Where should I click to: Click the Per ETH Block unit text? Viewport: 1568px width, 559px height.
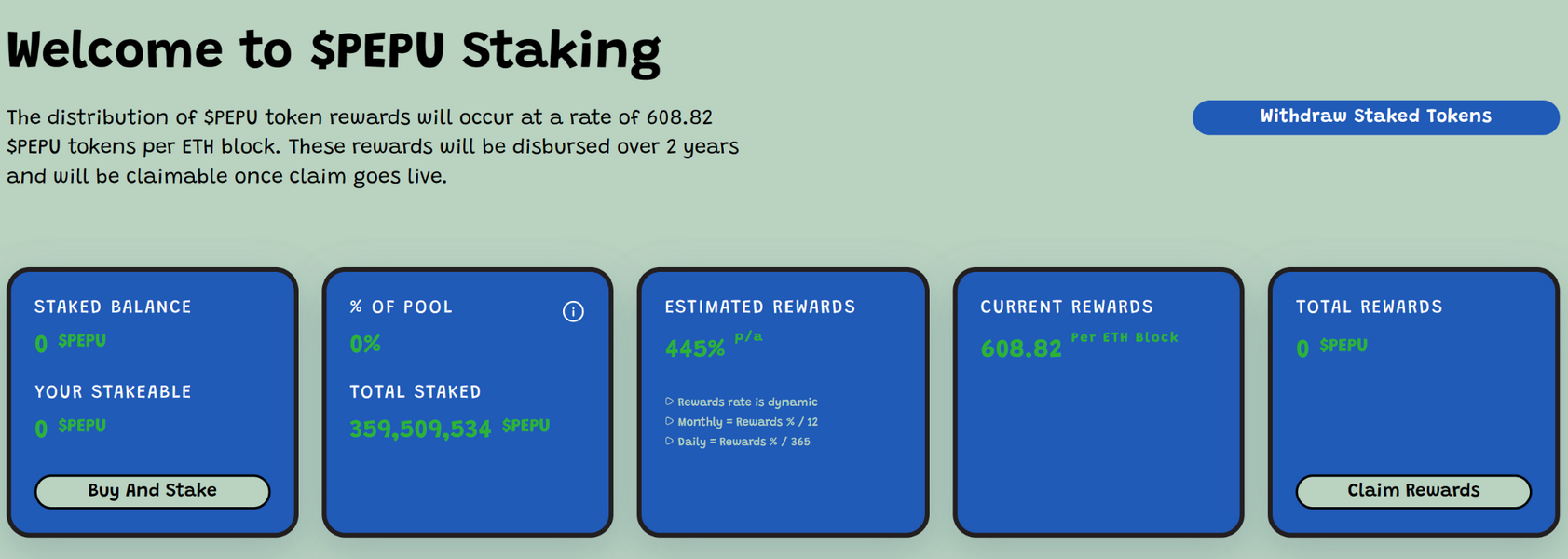(x=1125, y=337)
